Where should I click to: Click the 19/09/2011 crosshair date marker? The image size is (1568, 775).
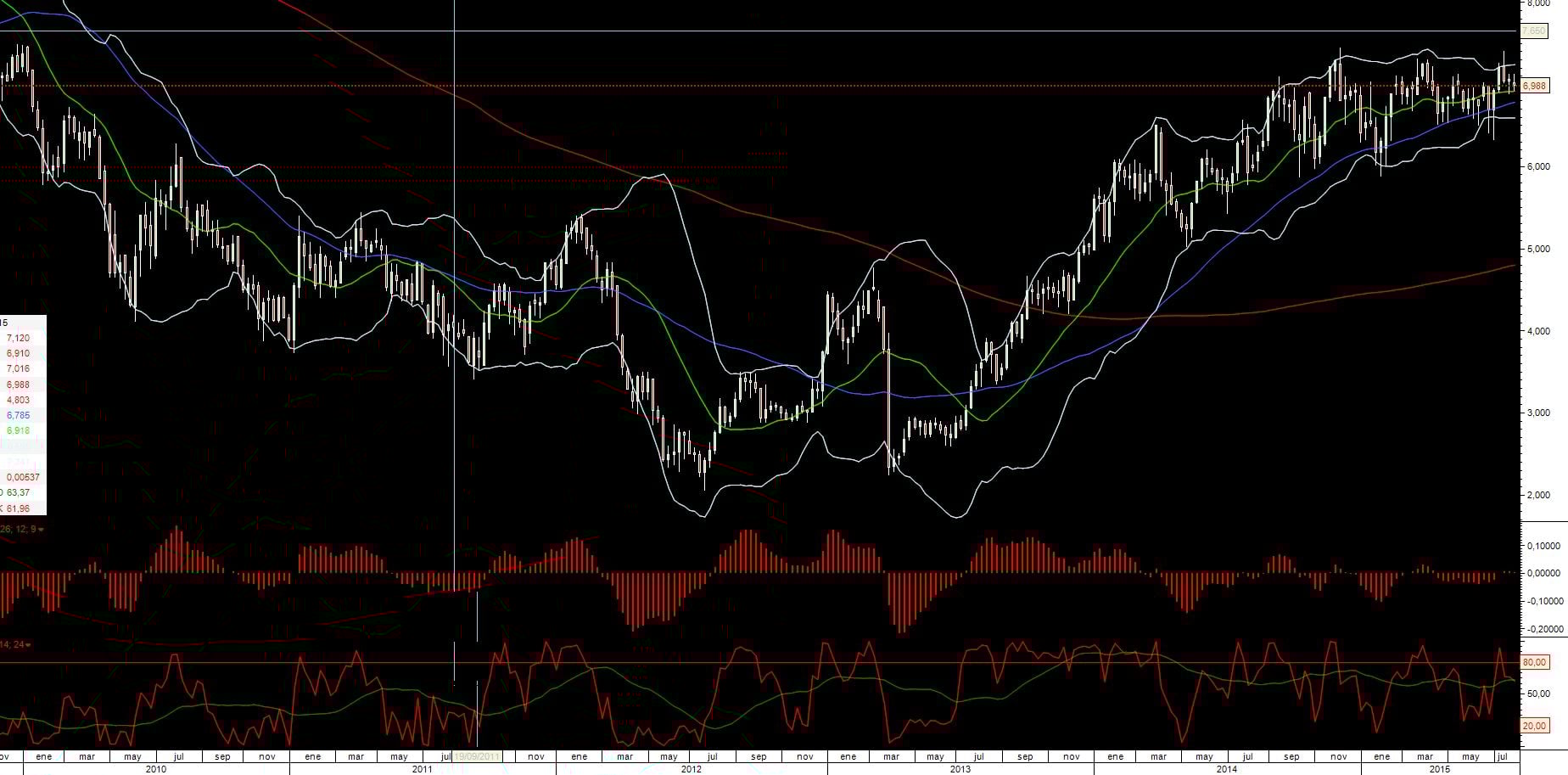click(478, 756)
